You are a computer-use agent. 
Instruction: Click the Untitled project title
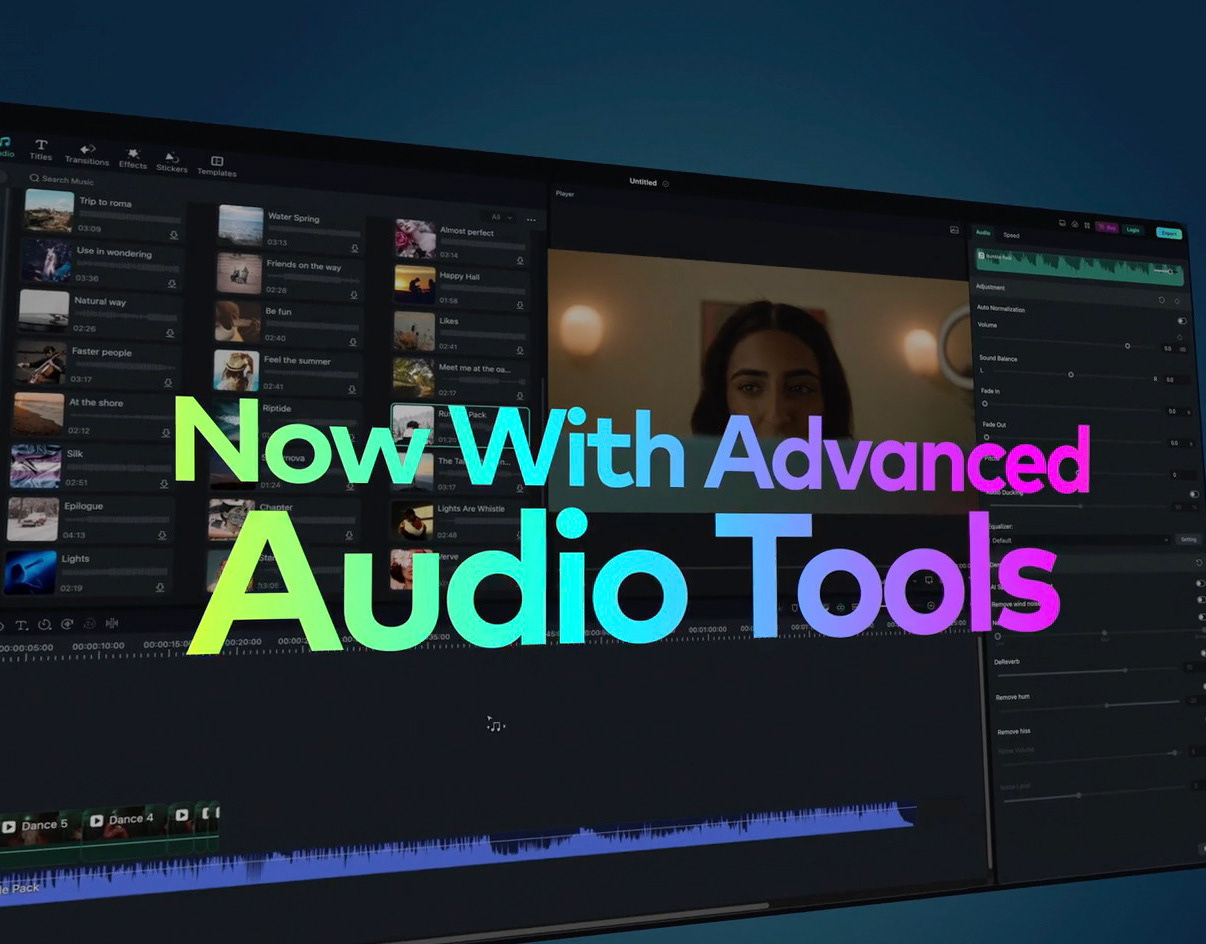643,182
